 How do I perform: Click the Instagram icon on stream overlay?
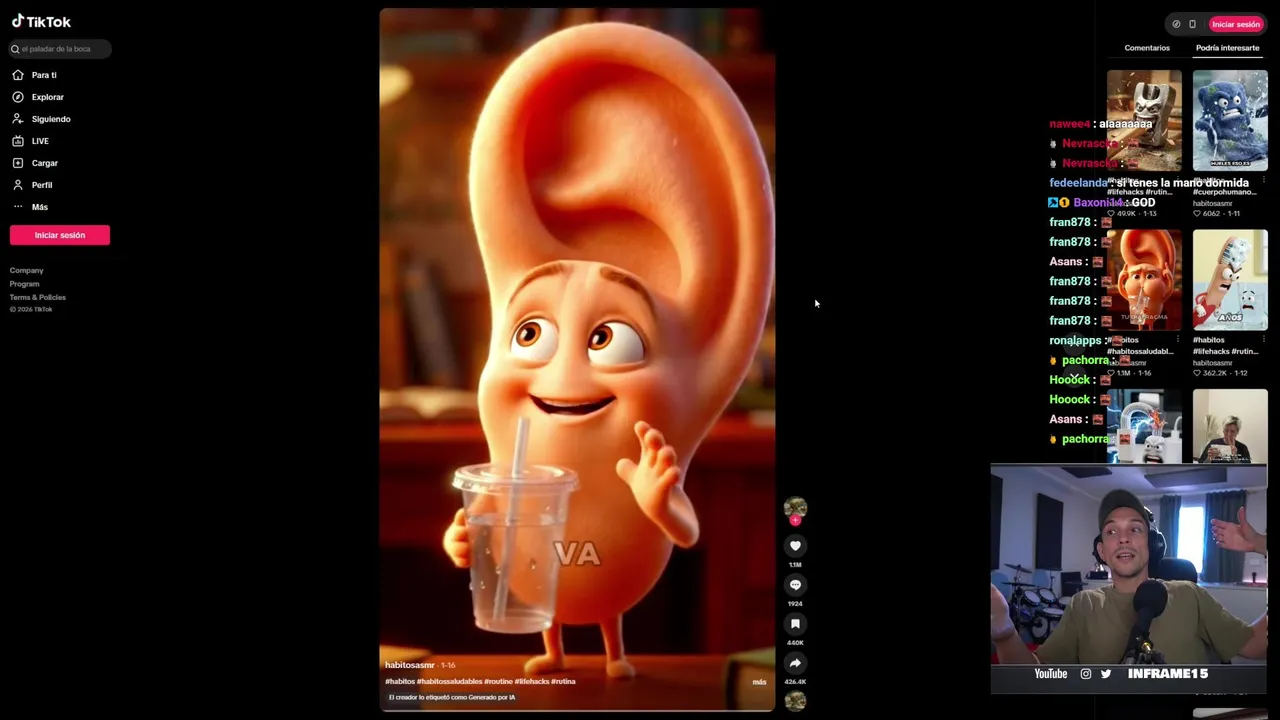pos(1086,674)
